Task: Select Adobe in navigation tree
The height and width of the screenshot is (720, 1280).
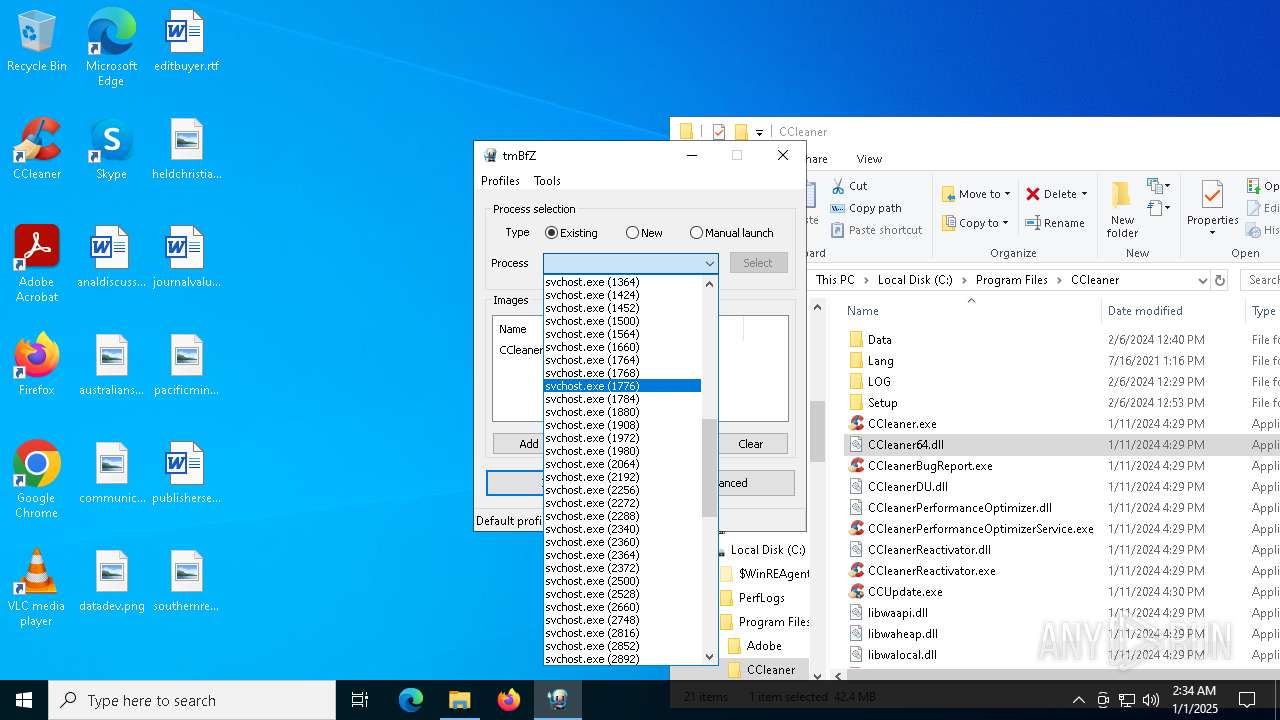Action: (764, 646)
